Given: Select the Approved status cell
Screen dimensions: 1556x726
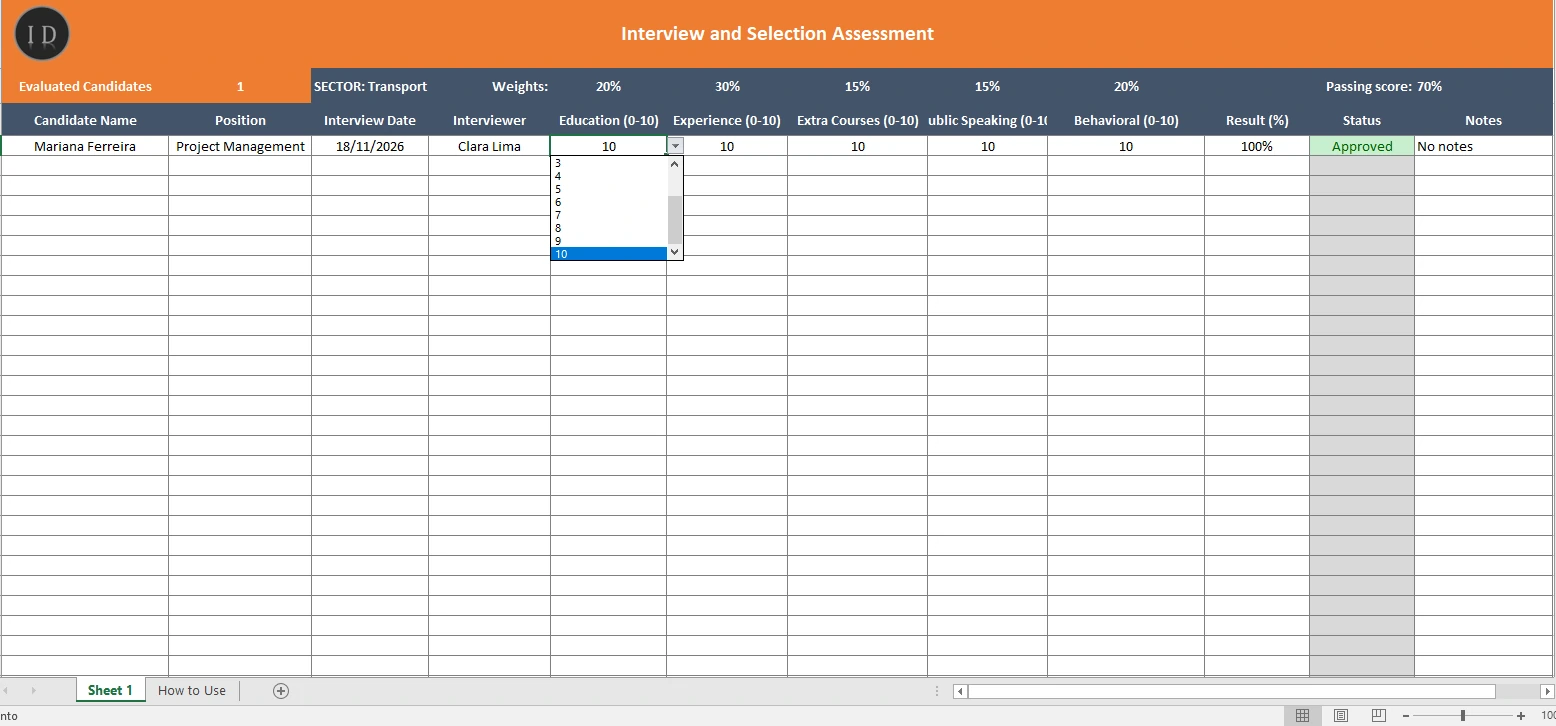Looking at the screenshot, I should tap(1362, 146).
